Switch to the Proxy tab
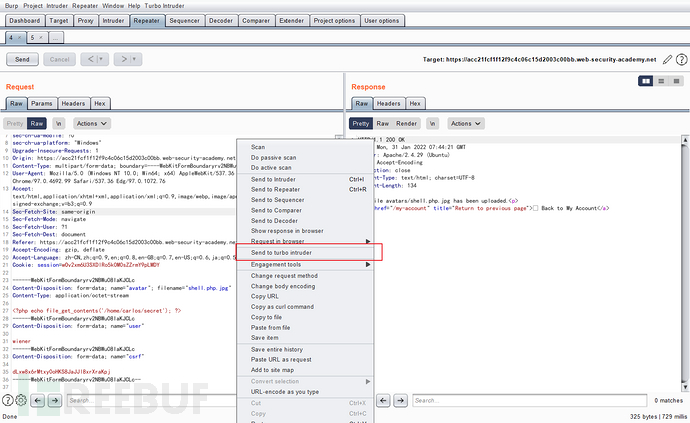The height and width of the screenshot is (423, 690). pyautogui.click(x=85, y=21)
